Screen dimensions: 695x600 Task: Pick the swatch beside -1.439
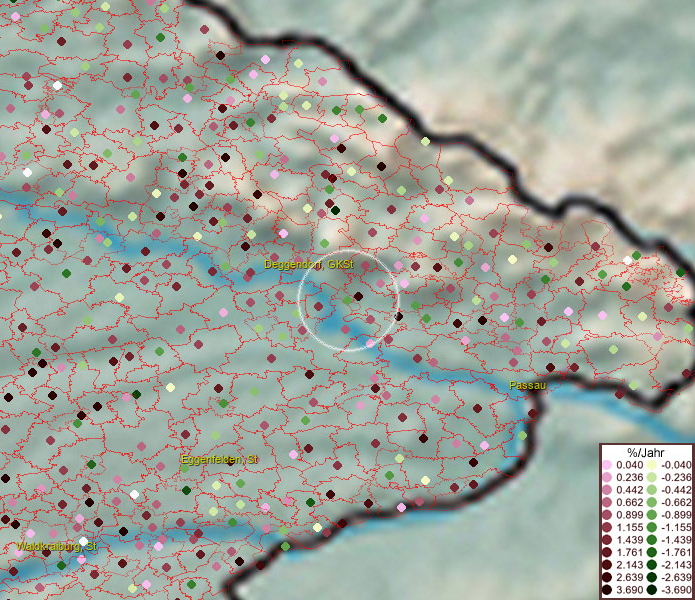(652, 540)
